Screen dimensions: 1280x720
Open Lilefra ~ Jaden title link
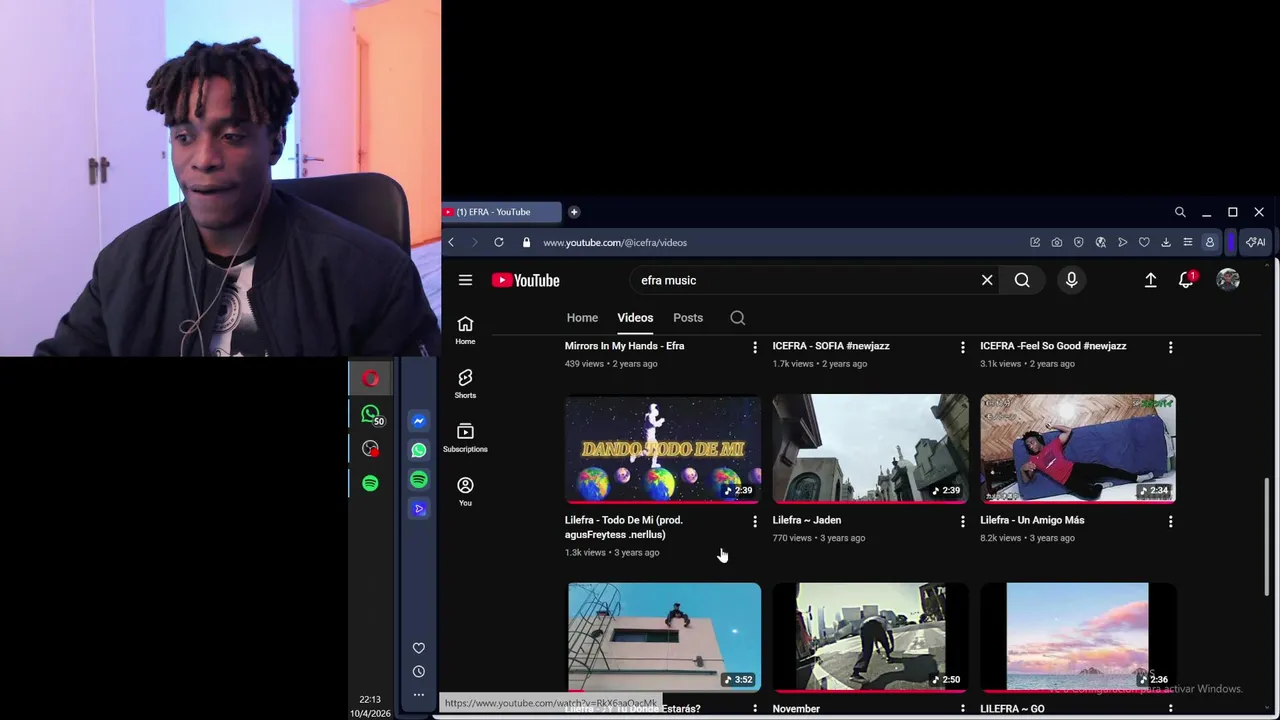(x=807, y=520)
